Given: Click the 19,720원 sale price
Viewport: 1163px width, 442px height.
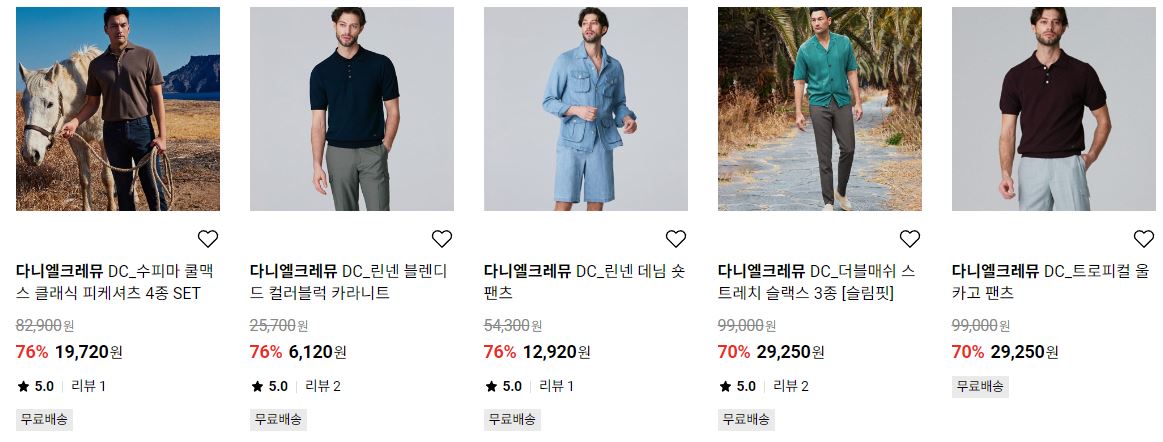Looking at the screenshot, I should (88, 352).
